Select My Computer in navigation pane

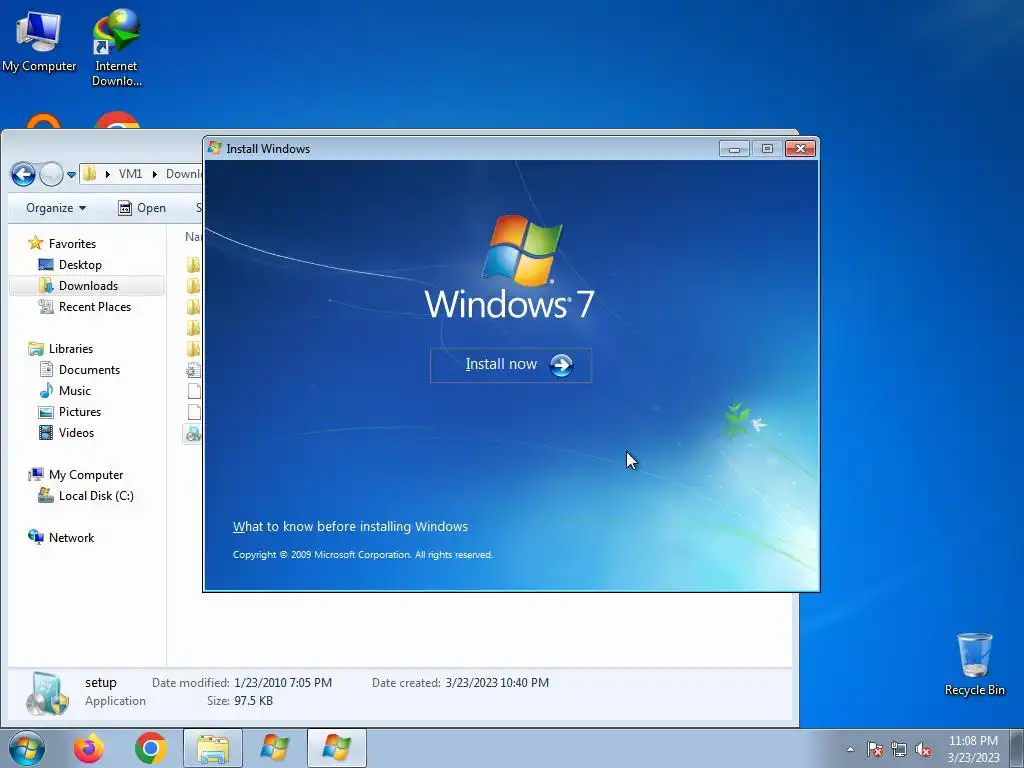[x=86, y=475]
